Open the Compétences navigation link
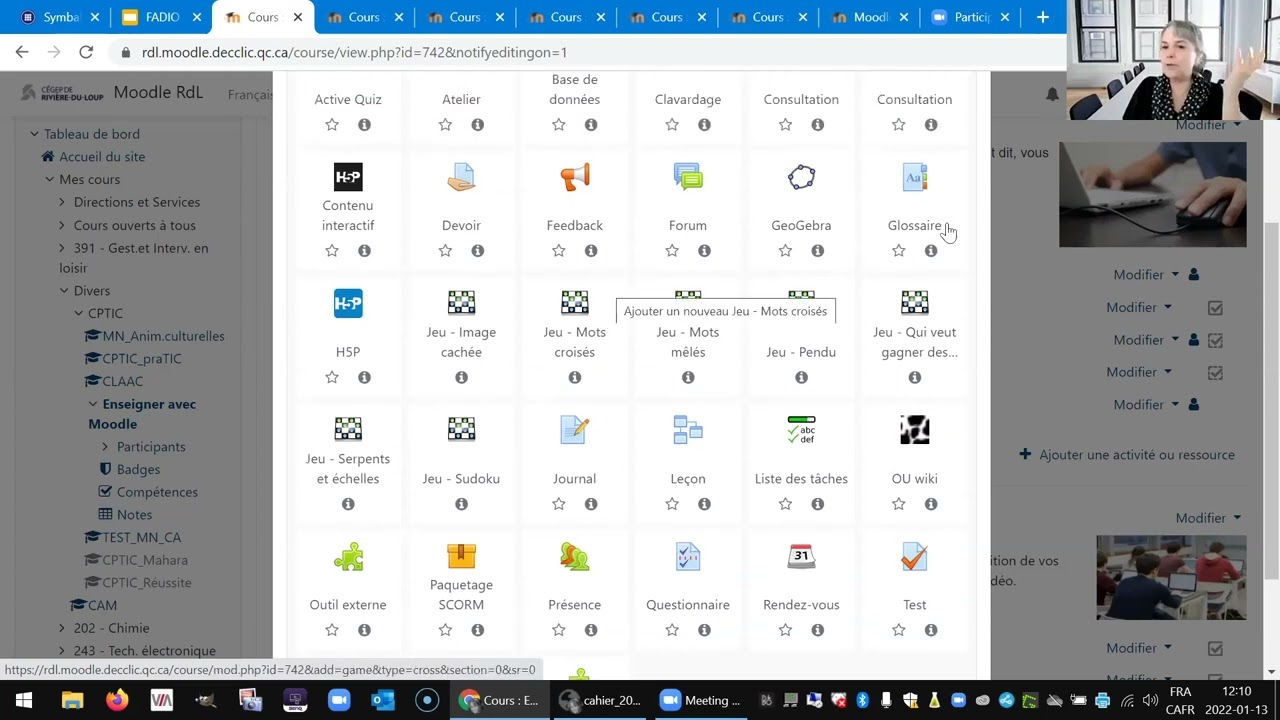The width and height of the screenshot is (1280, 720). 157,492
